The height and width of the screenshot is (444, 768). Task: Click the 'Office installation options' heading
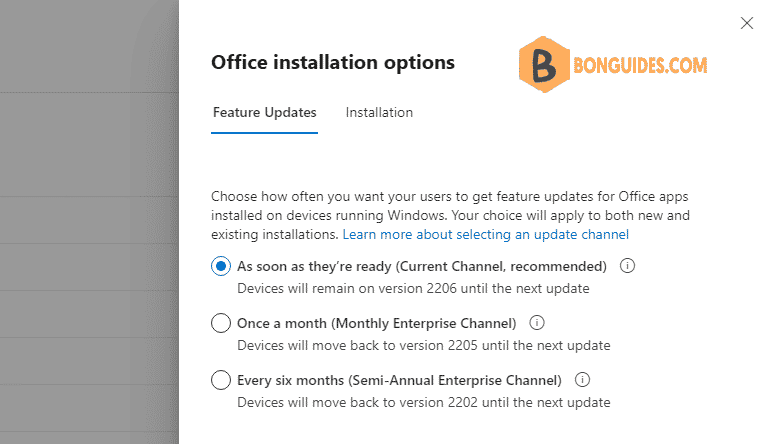[x=333, y=63]
